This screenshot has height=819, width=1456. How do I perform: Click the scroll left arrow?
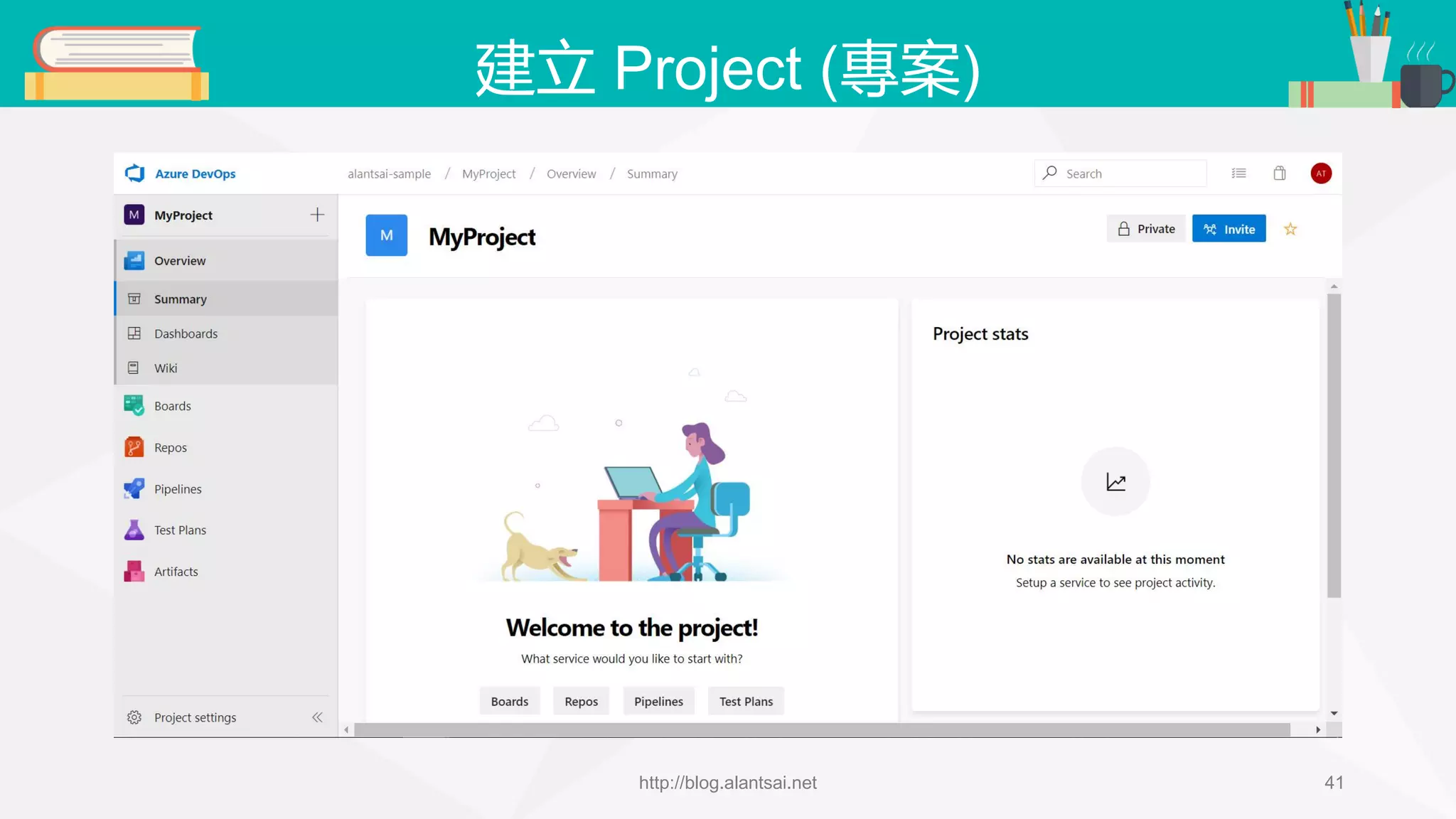(x=346, y=729)
